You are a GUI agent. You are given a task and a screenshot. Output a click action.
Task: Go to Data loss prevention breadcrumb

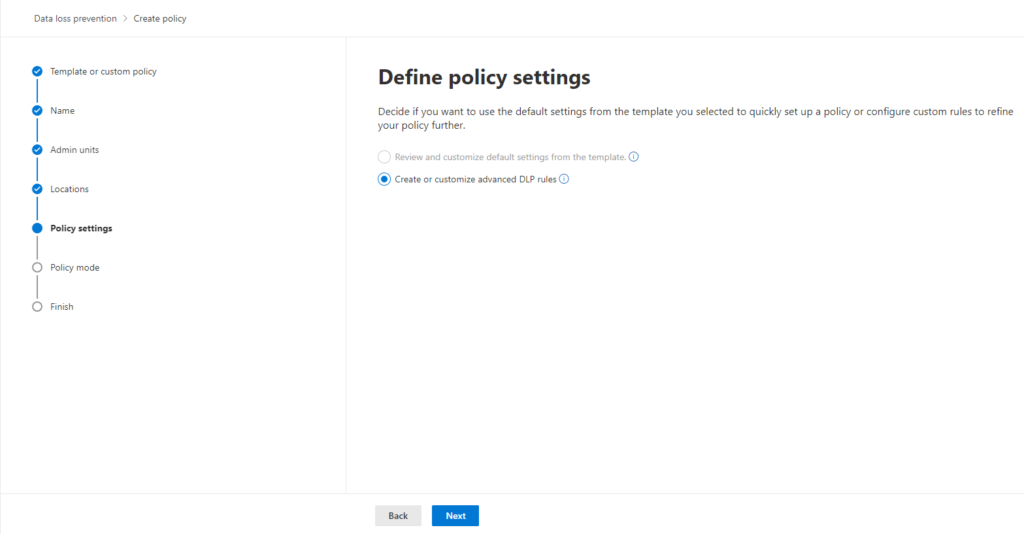pos(75,19)
